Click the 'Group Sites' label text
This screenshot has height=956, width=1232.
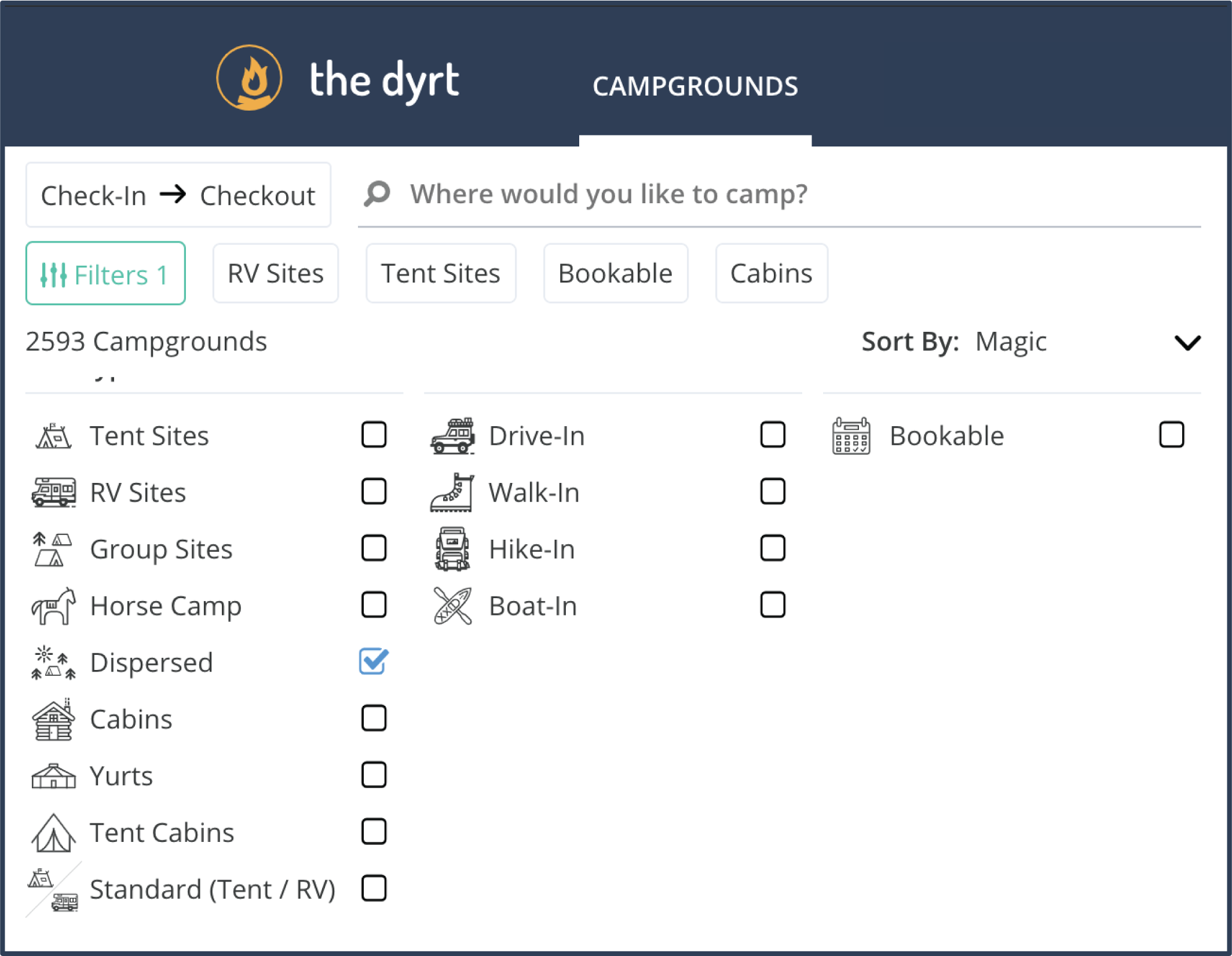[162, 550]
